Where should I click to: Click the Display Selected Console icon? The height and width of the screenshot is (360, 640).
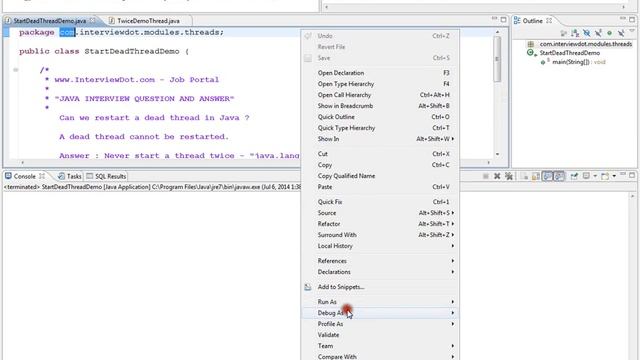(586, 176)
